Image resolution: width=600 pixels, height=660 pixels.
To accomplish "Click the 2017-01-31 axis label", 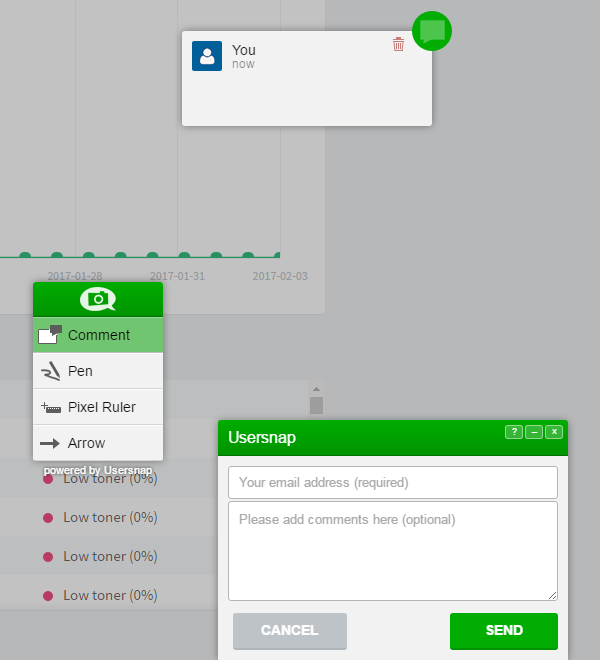I will coord(177,276).
